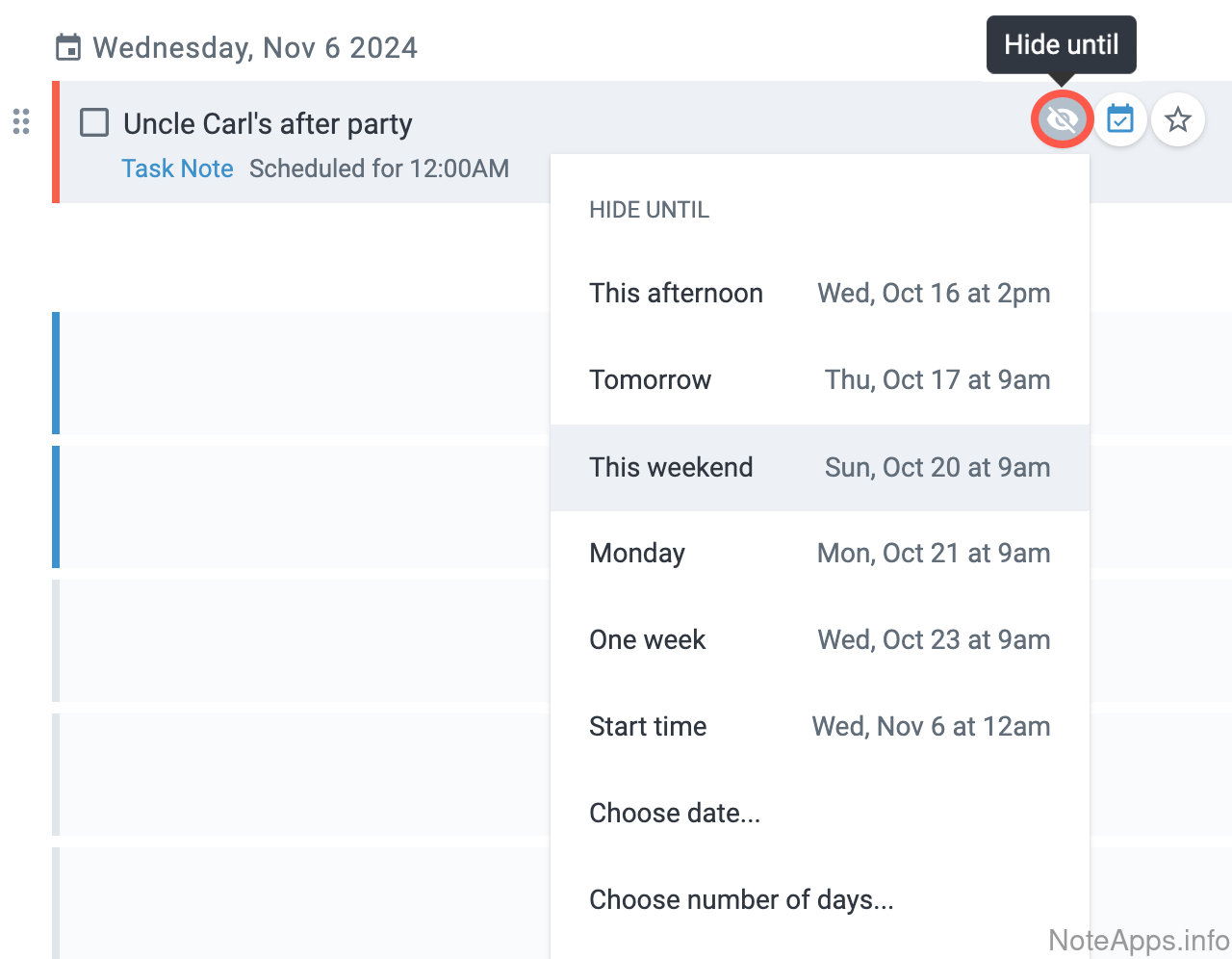Click the red priority color bar on task

56,143
